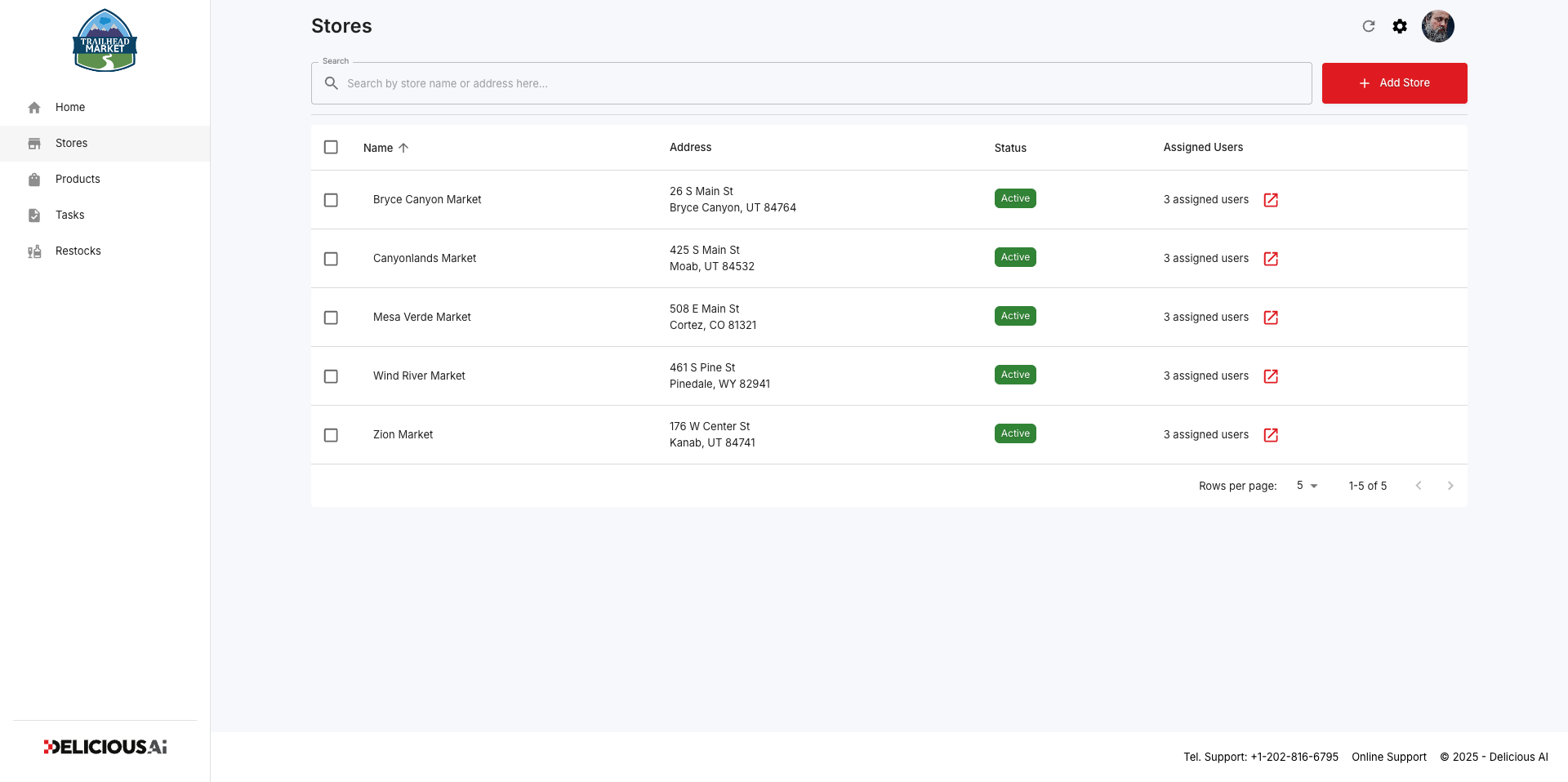Open assigned users for Zion Market
The width and height of the screenshot is (1568, 782).
[x=1271, y=435]
